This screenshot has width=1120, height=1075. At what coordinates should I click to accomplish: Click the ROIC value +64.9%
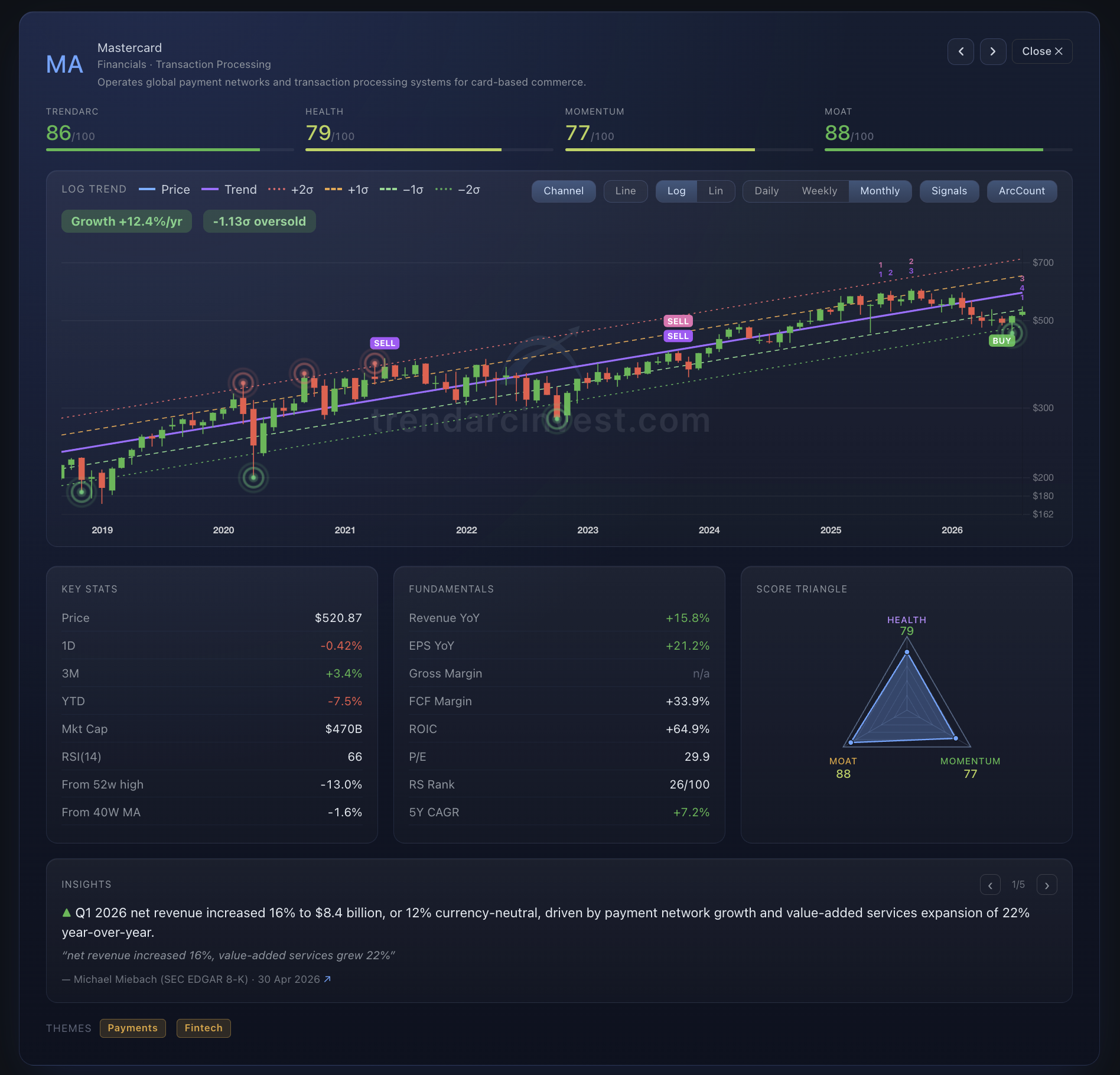click(688, 729)
